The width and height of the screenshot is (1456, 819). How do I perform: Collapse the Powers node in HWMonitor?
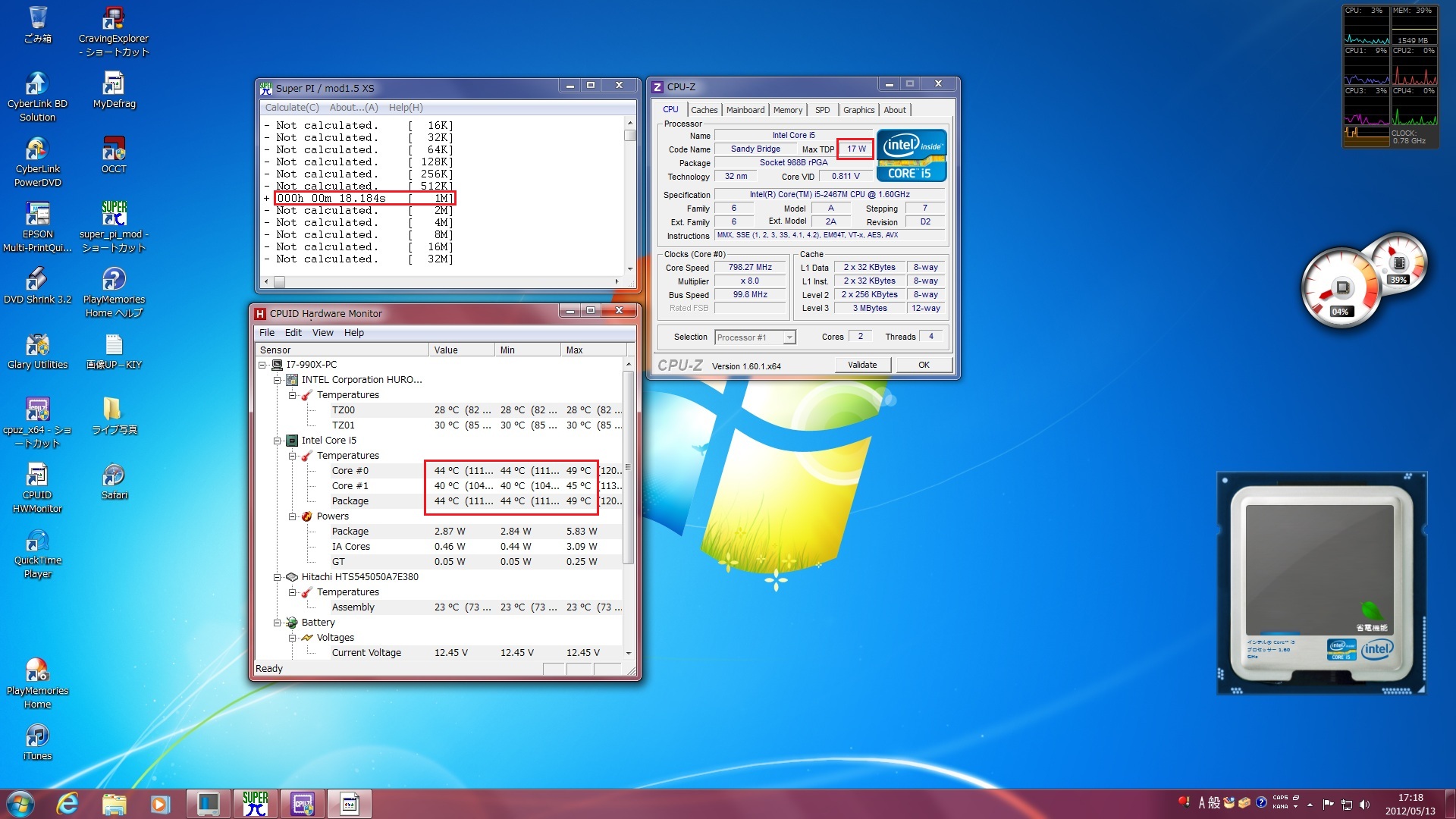pos(293,516)
